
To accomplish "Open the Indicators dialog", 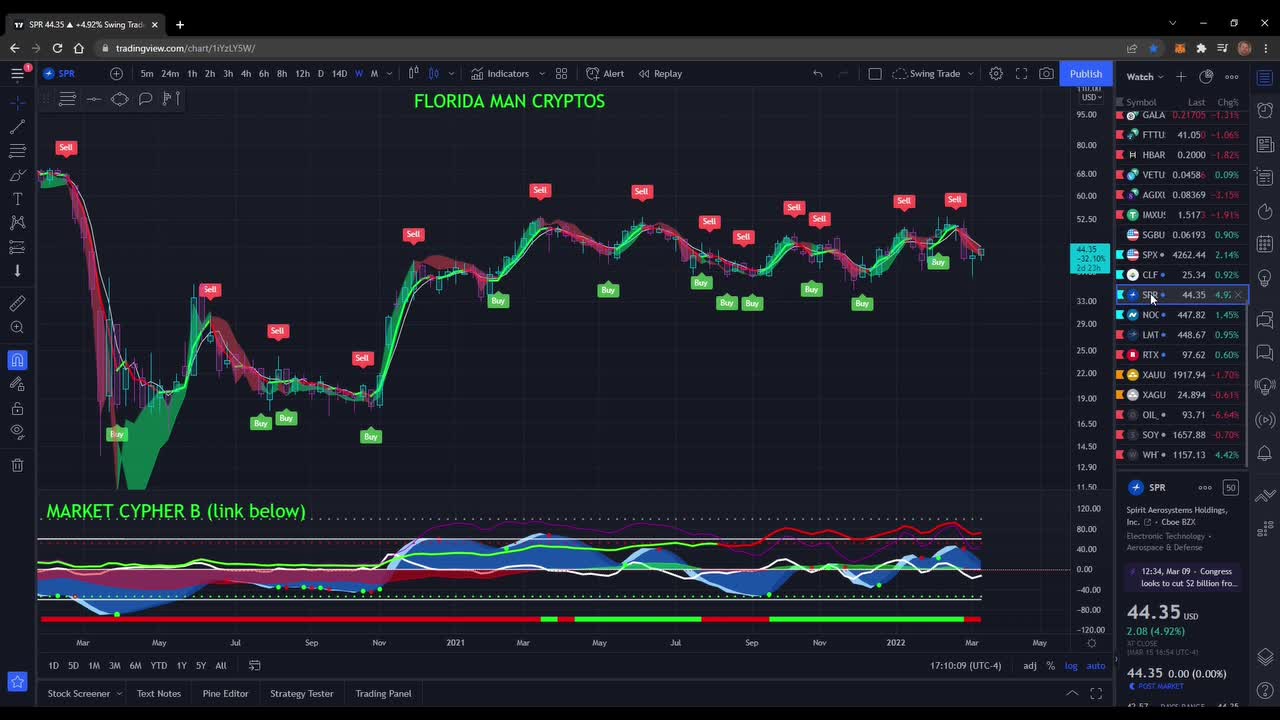I will [x=499, y=73].
